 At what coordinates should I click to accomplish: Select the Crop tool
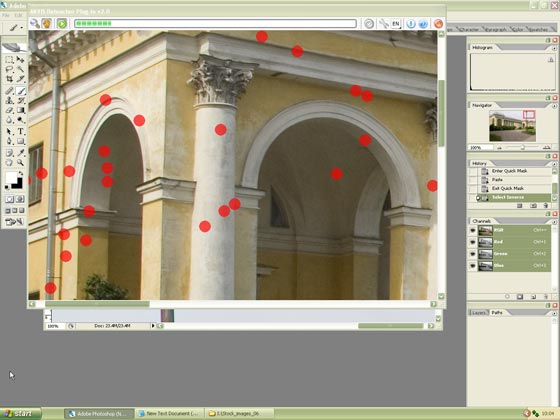[9, 79]
